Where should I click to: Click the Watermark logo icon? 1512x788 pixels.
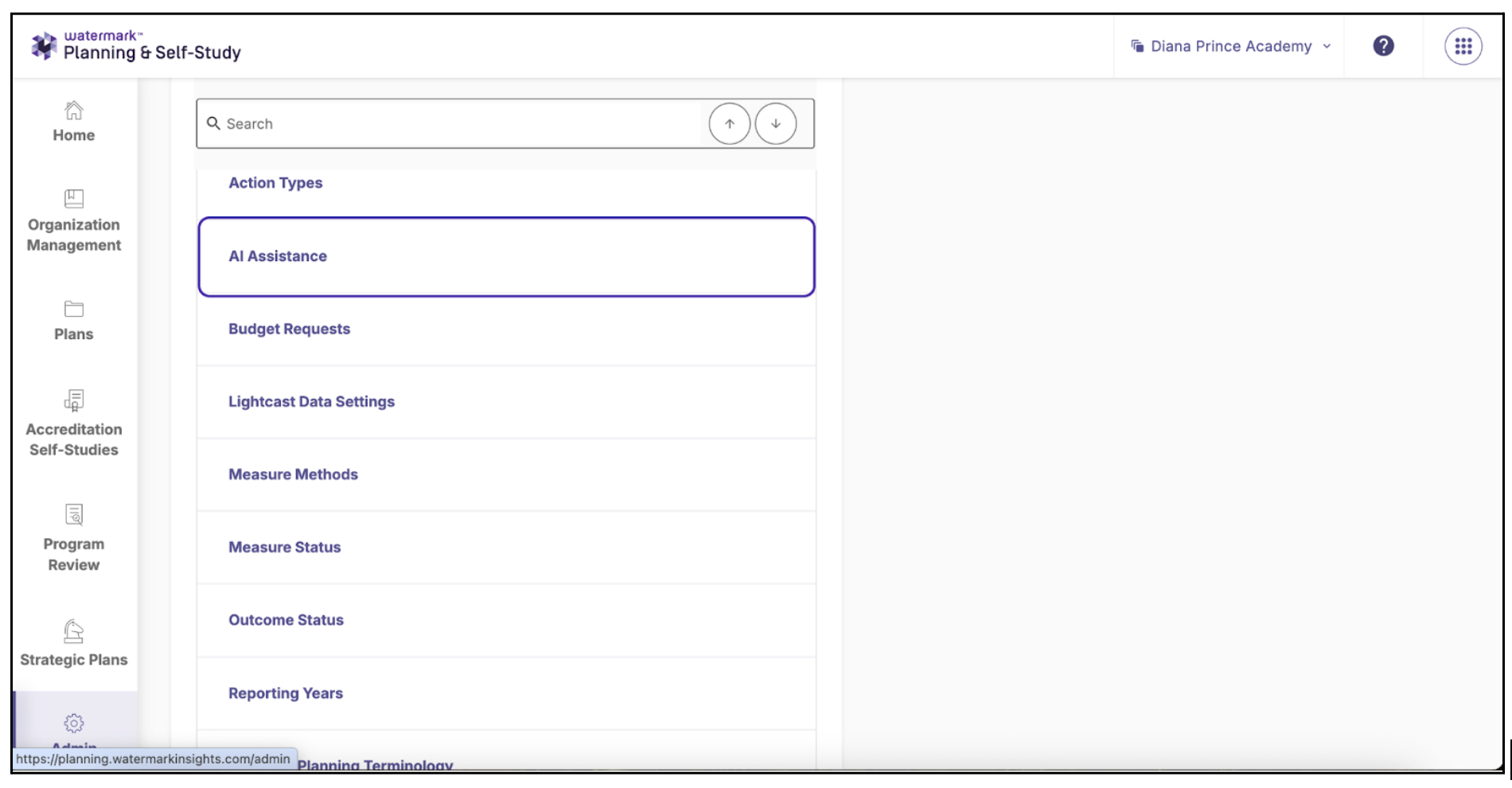(44, 45)
